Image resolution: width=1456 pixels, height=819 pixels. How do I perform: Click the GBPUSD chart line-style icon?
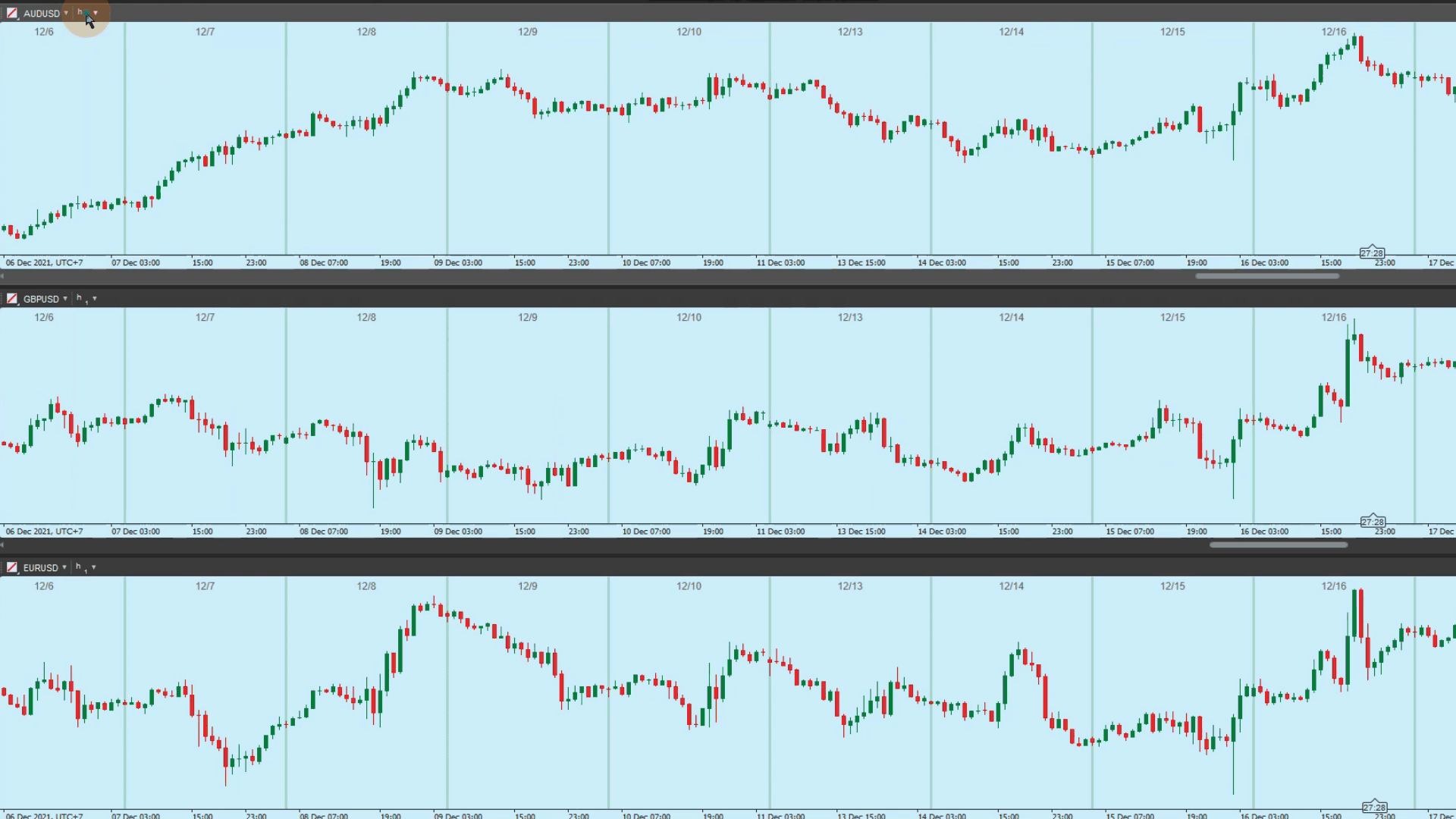(x=11, y=299)
